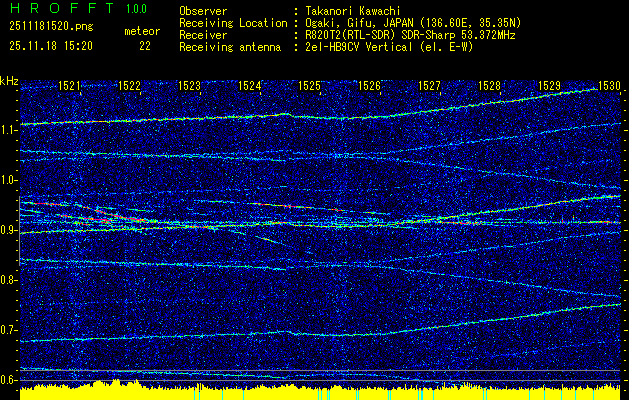Select the 0.9 kHz axis label
Screen dimensions: 629x400
(10, 230)
